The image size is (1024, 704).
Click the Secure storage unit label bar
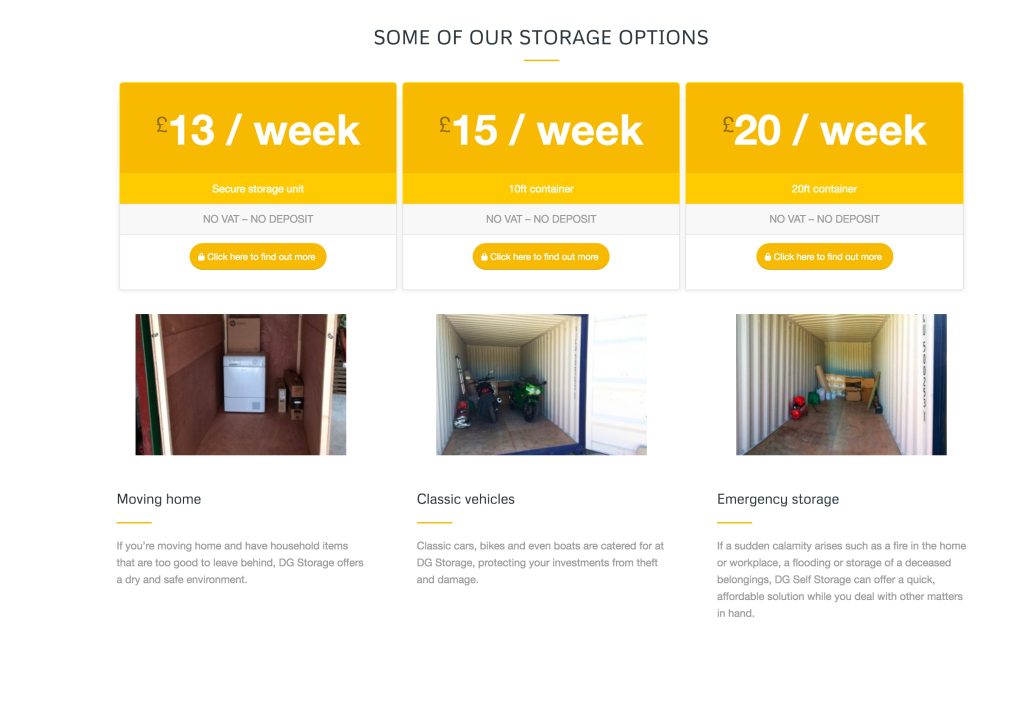(258, 188)
